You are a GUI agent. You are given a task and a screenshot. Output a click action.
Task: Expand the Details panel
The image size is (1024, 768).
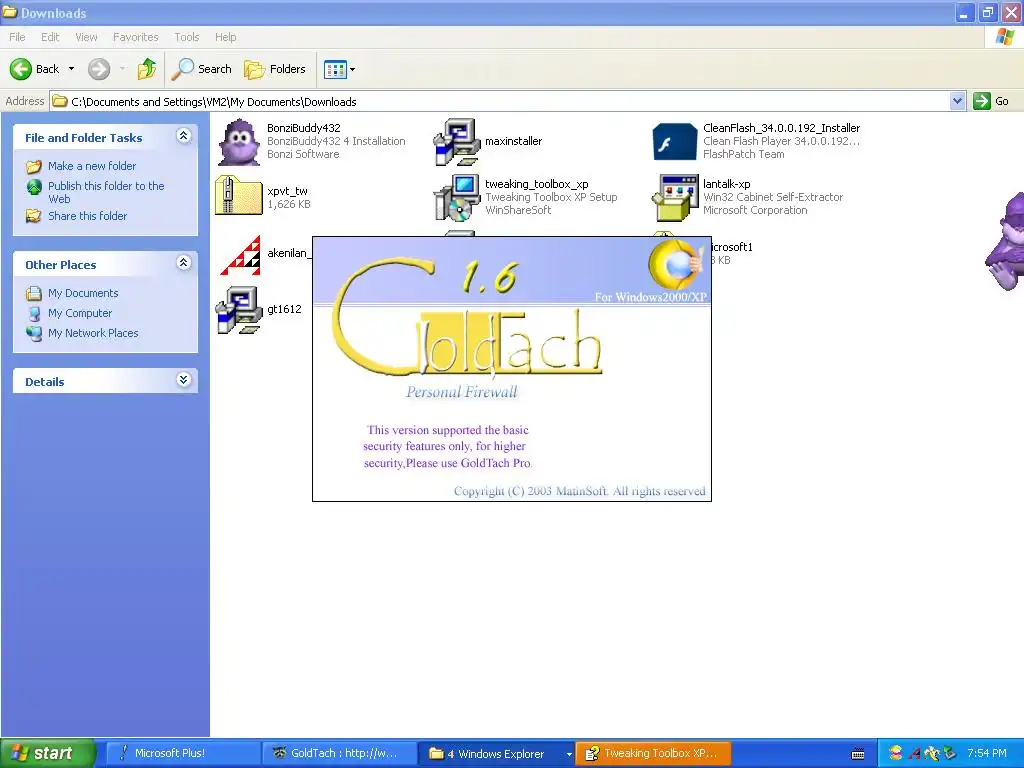point(184,380)
